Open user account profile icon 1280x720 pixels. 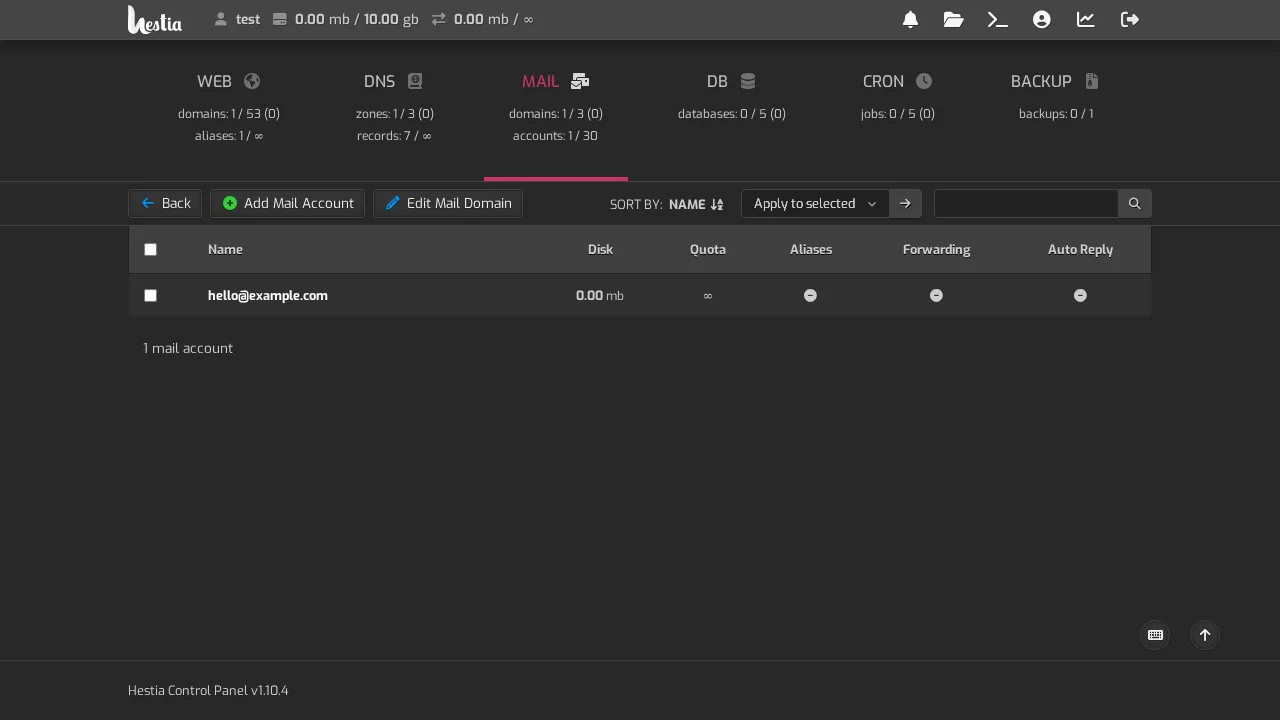click(x=1042, y=19)
